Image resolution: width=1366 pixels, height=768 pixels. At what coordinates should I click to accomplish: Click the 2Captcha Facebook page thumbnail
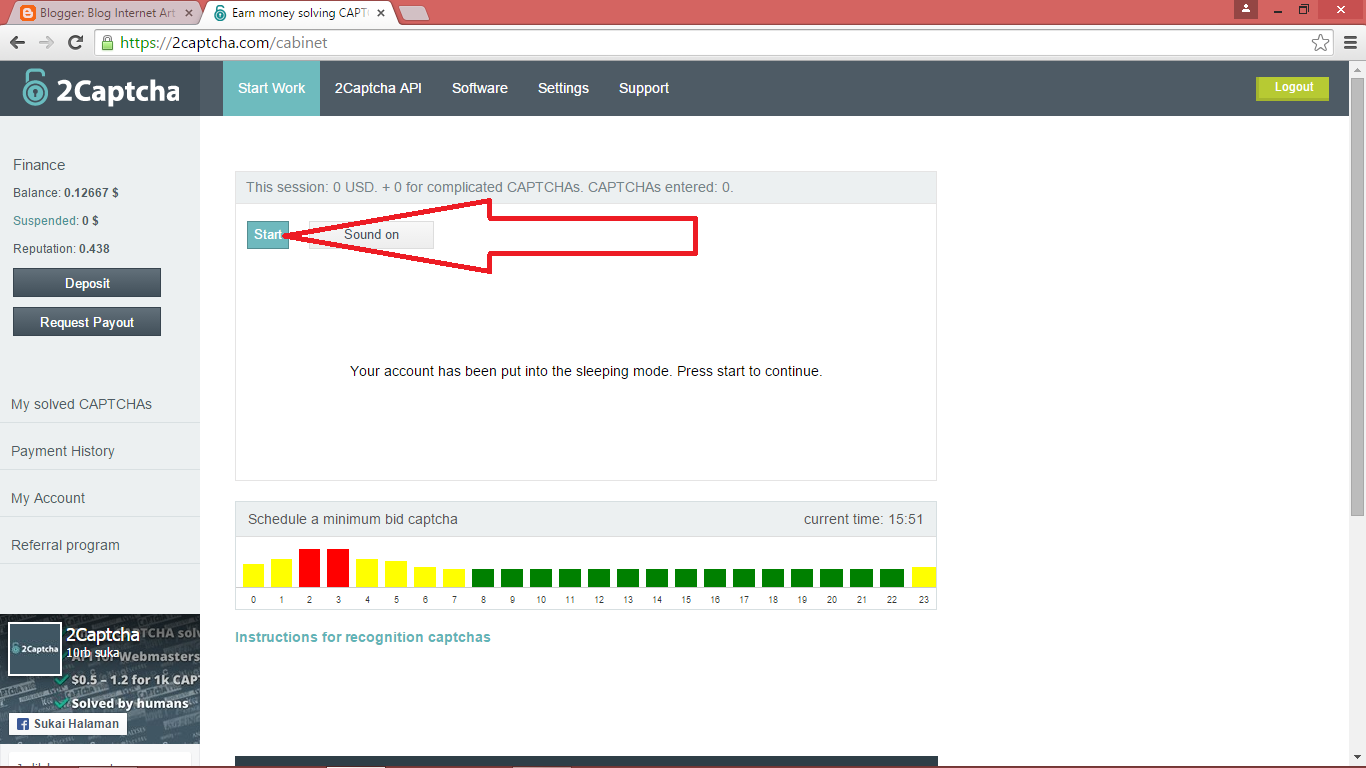click(35, 649)
